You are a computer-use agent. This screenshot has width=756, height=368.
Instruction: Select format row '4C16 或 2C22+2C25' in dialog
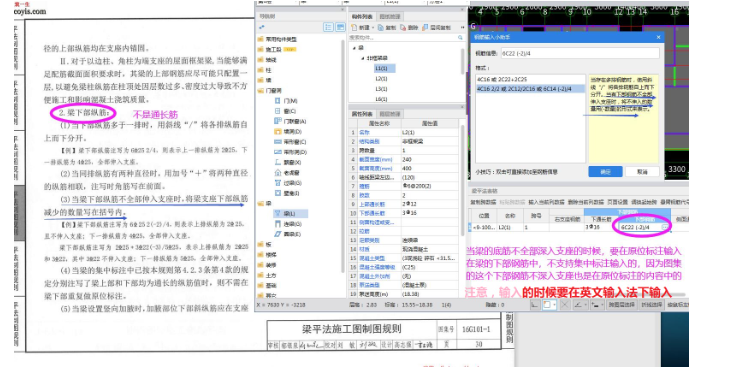(530, 79)
